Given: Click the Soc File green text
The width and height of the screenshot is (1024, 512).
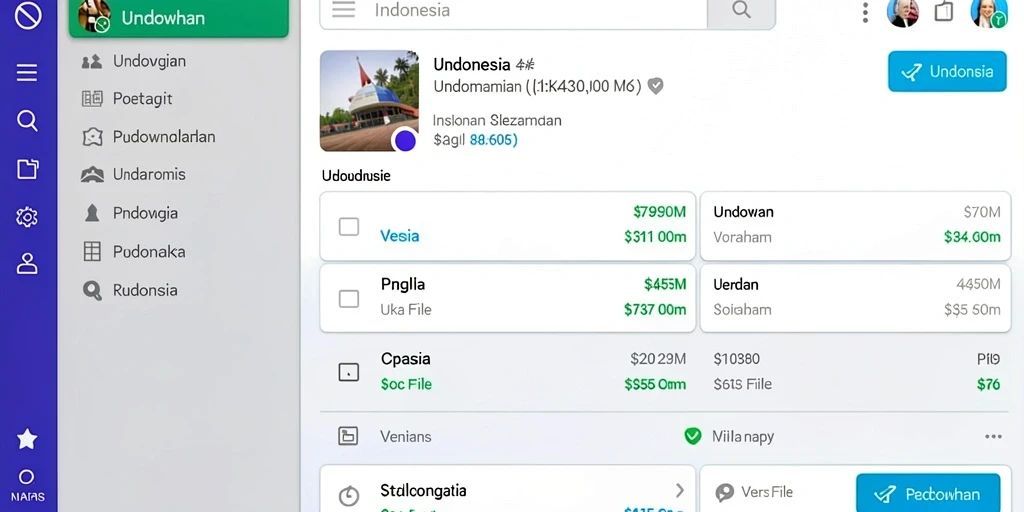Looking at the screenshot, I should coord(406,384).
